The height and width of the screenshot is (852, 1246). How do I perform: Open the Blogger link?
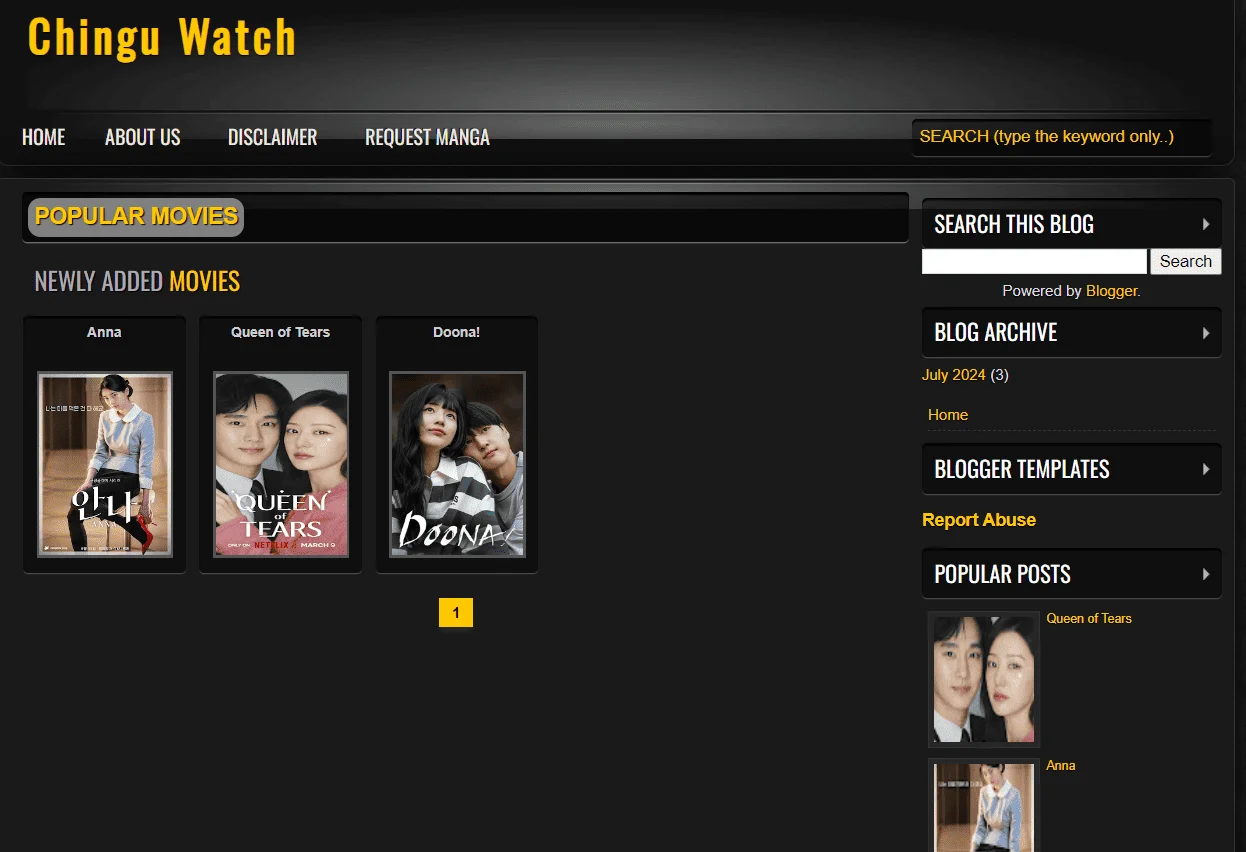coord(1111,291)
